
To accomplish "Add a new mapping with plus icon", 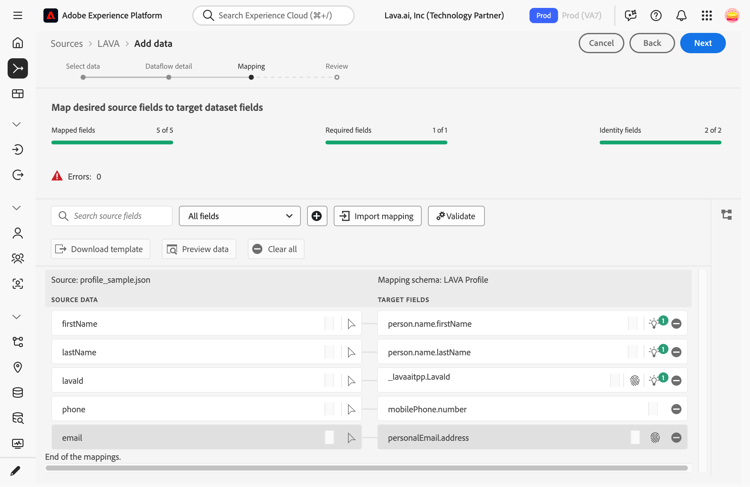I will pos(317,216).
